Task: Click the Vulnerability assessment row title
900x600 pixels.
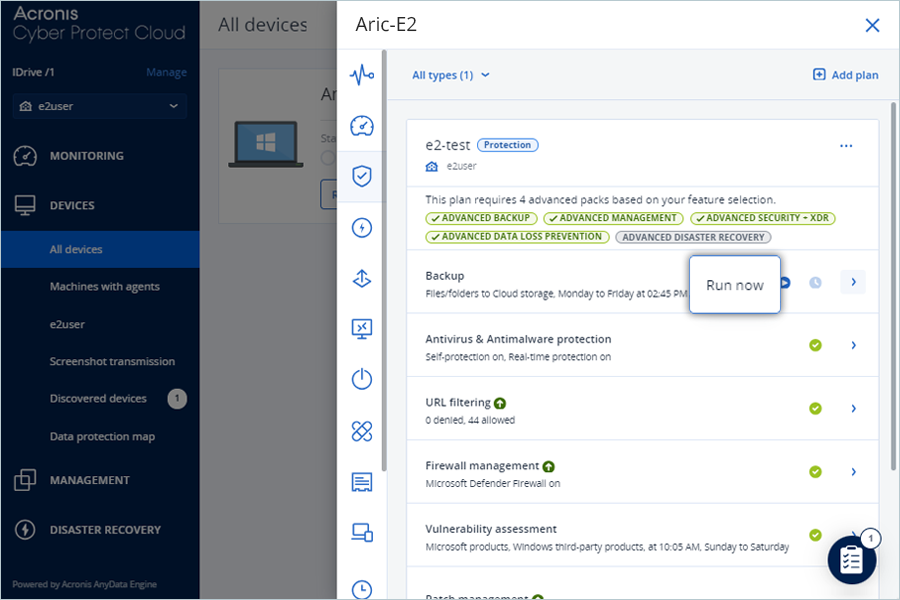Action: click(x=491, y=529)
